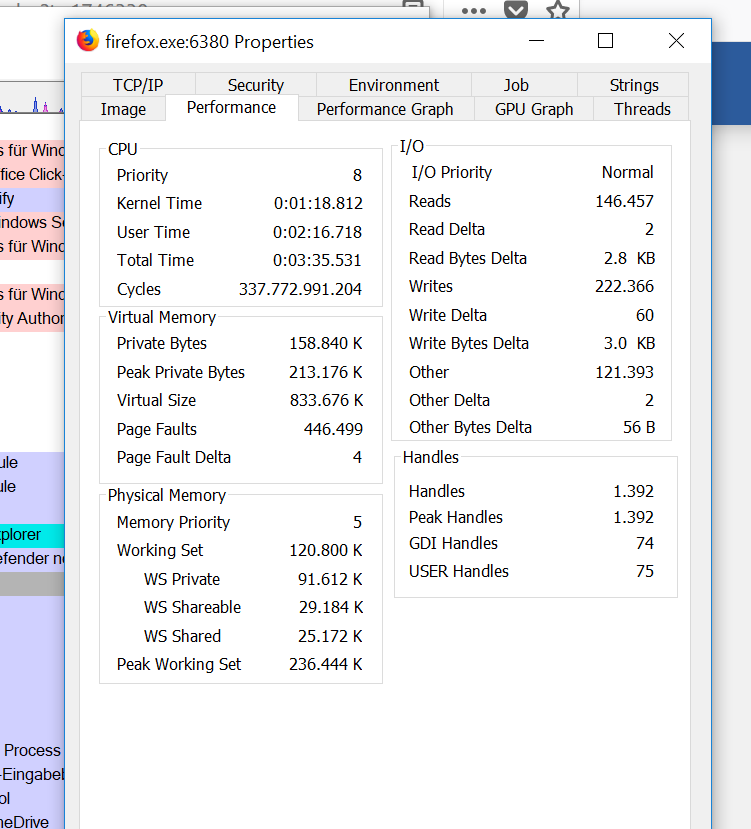
Task: Click Cycles value 337.772.991.204
Action: pyautogui.click(x=300, y=289)
